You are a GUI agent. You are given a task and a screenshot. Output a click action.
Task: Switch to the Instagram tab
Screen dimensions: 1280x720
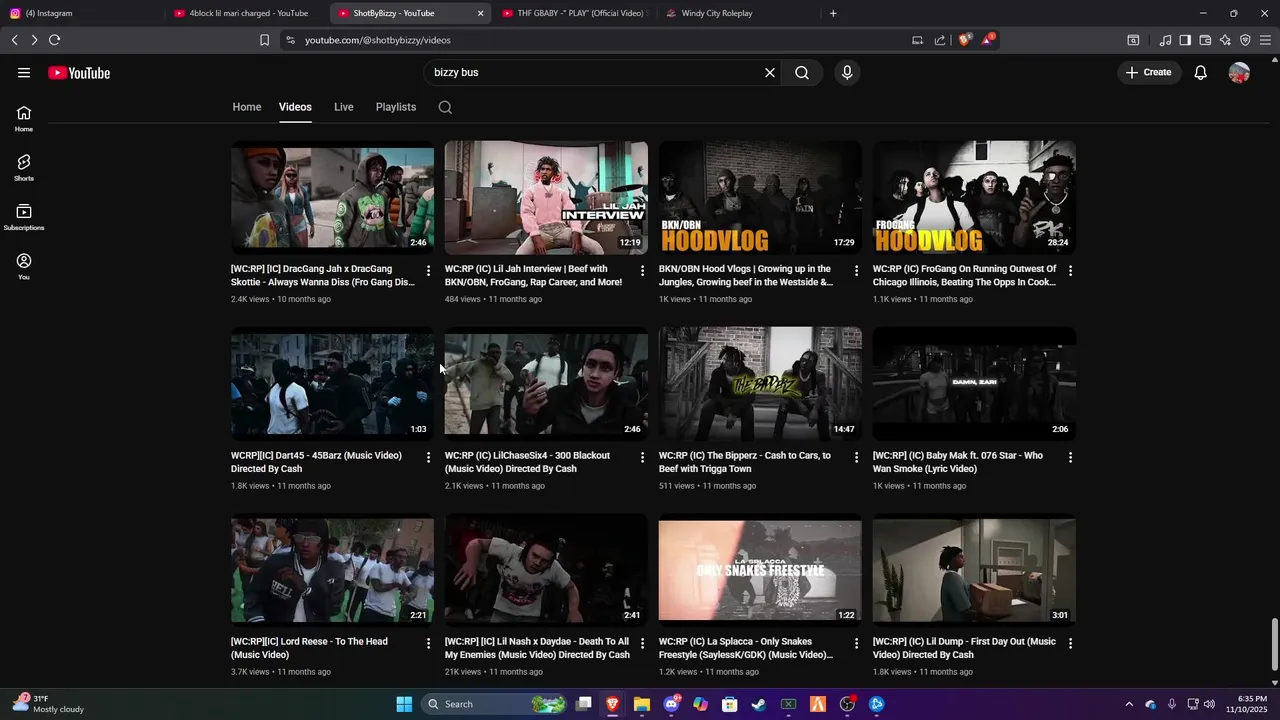coord(80,13)
